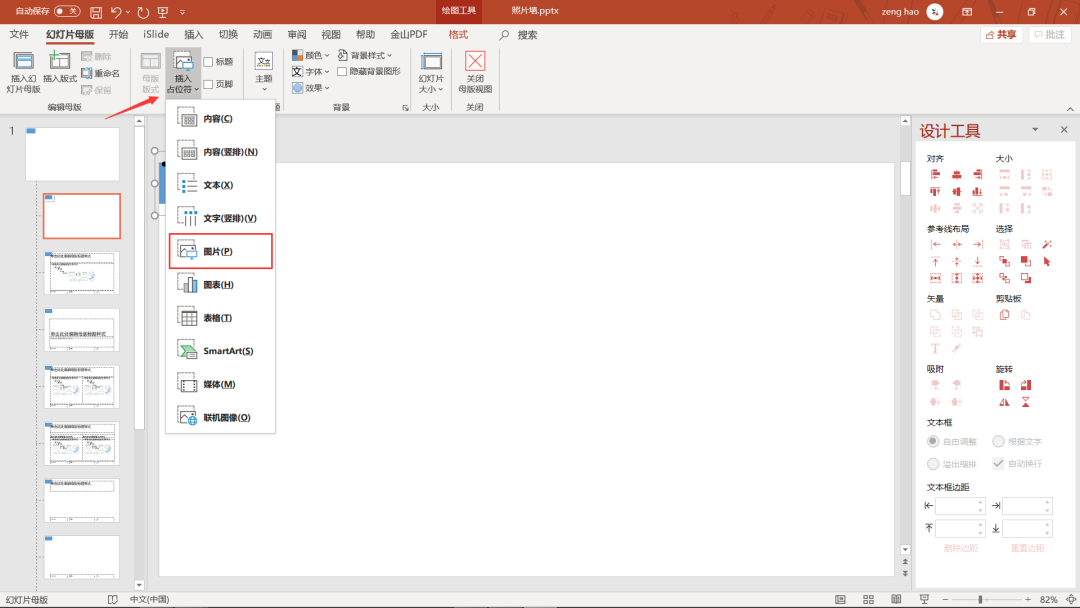
Task: Click Slide Sorter view icon in status bar
Action: pyautogui.click(x=869, y=600)
